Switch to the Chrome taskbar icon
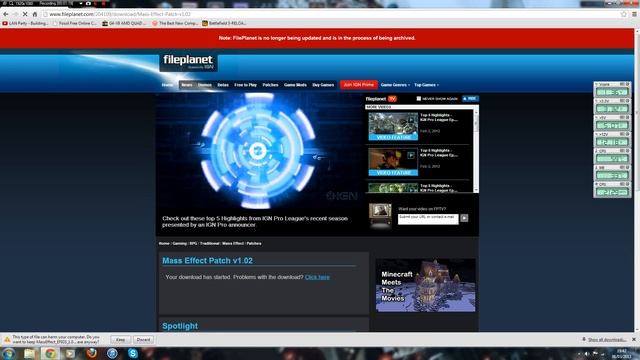This screenshot has width=640, height=360. [50, 353]
